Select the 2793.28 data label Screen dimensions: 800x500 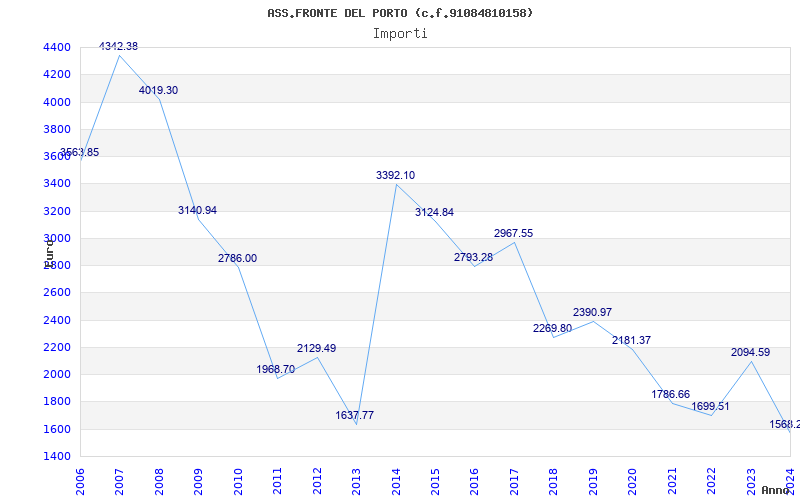click(473, 257)
